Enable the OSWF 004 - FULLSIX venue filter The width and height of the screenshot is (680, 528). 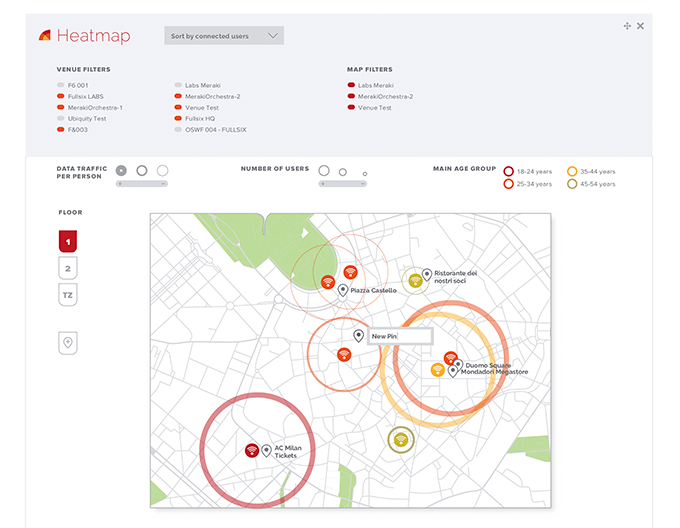(x=177, y=129)
